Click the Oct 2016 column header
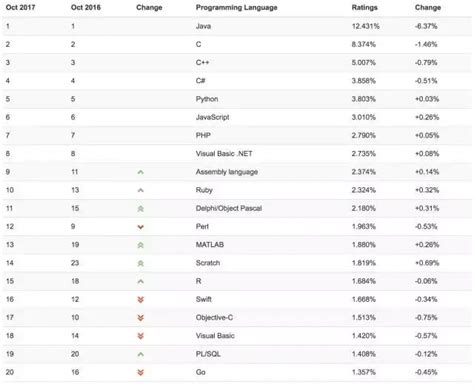This screenshot has height=387, width=474. [x=86, y=7]
